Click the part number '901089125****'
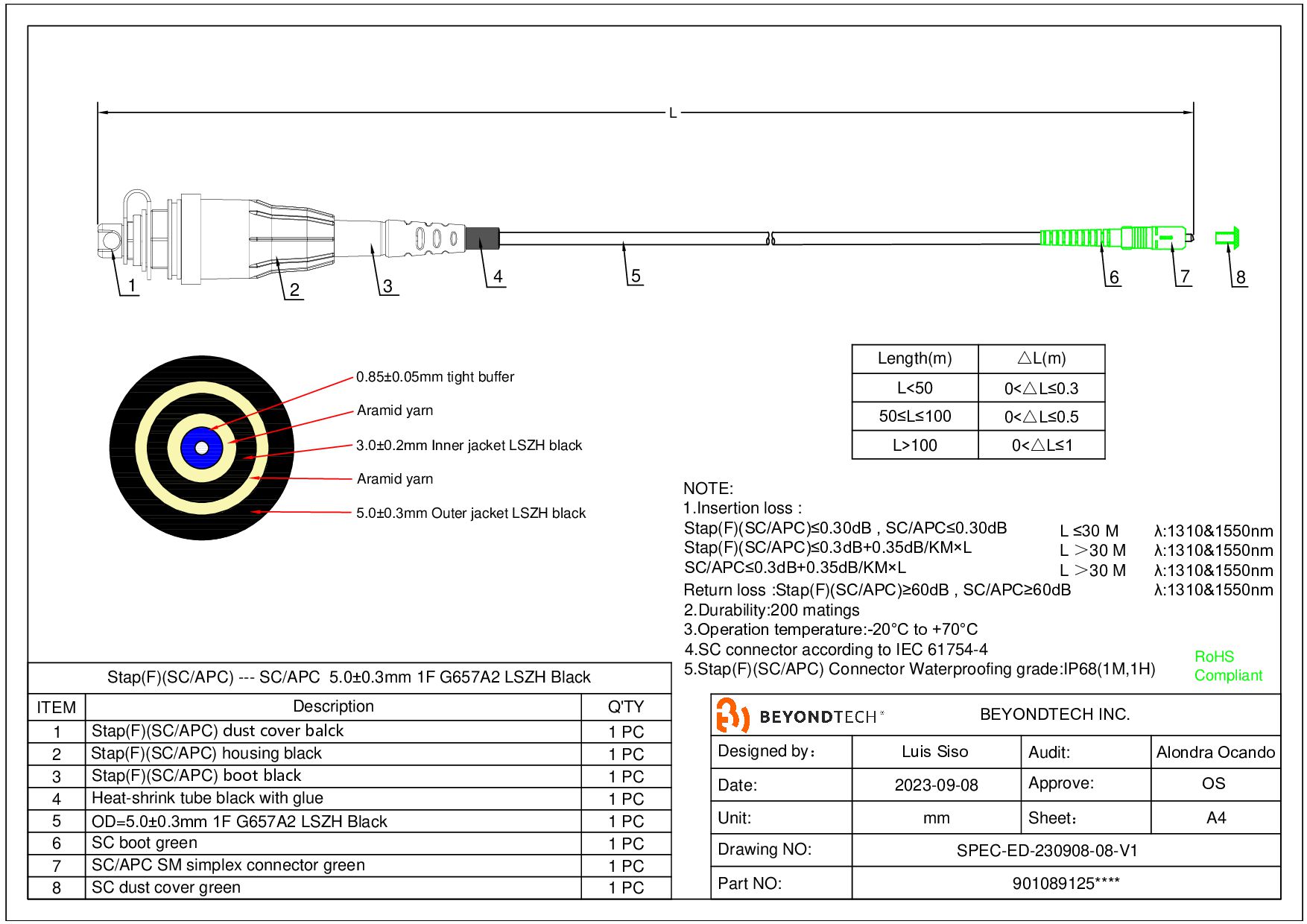This screenshot has height=924, width=1307. pos(1066,884)
